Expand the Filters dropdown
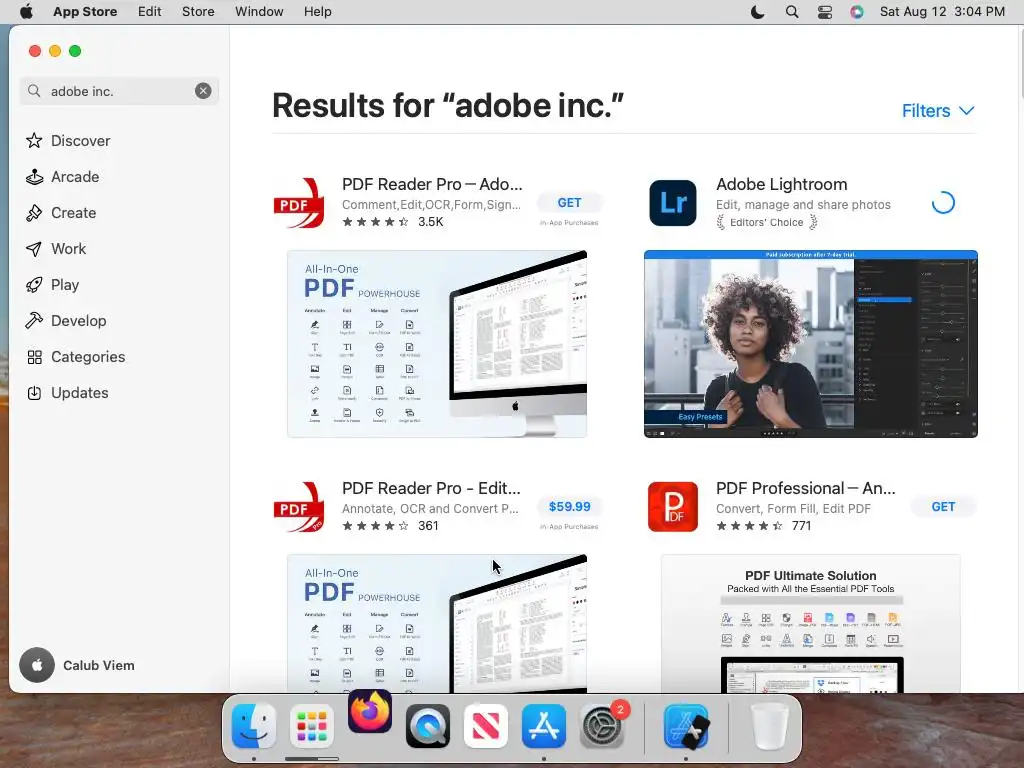The width and height of the screenshot is (1024, 768). 938,110
